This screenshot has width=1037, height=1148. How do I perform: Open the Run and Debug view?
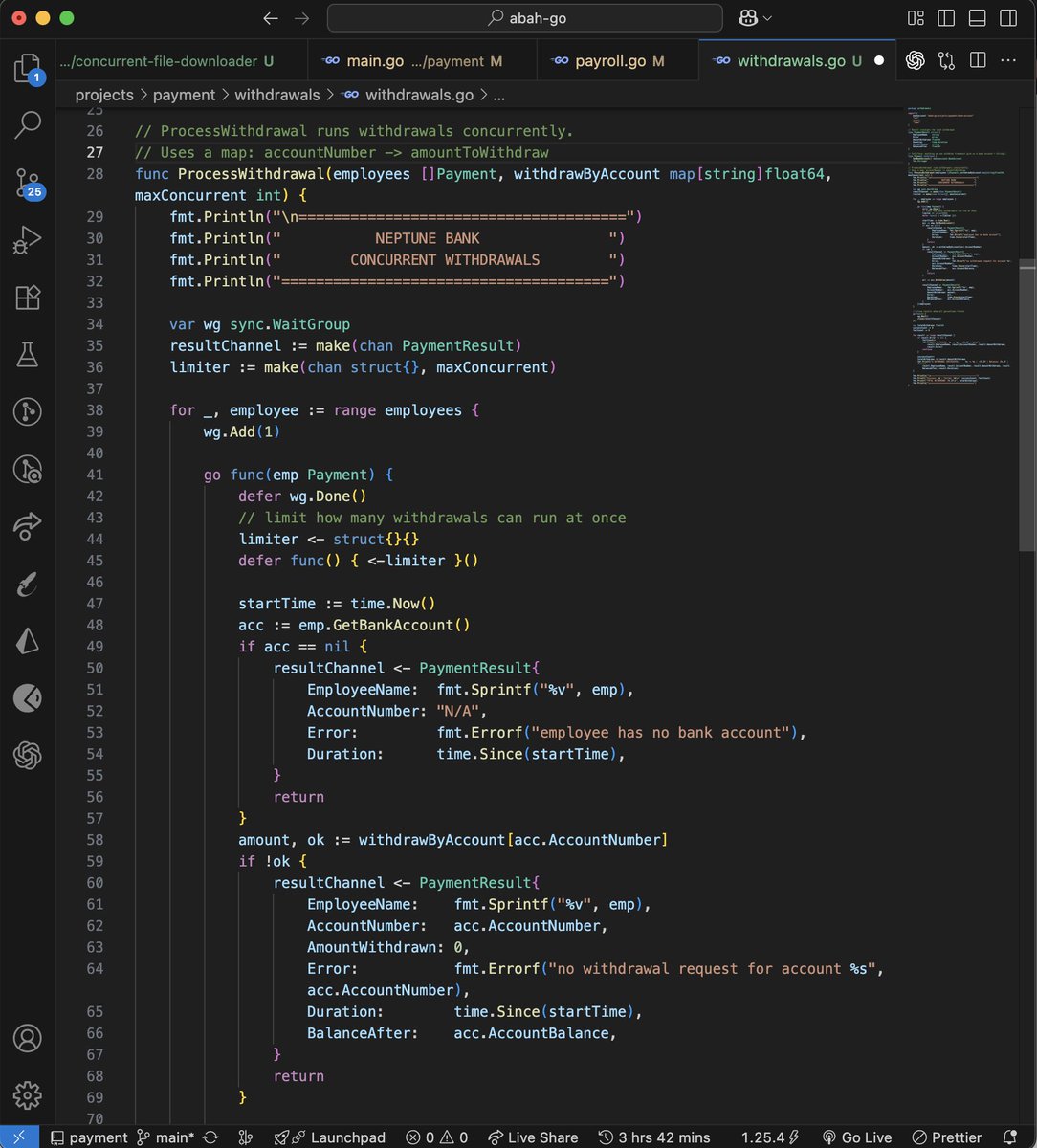[x=28, y=240]
